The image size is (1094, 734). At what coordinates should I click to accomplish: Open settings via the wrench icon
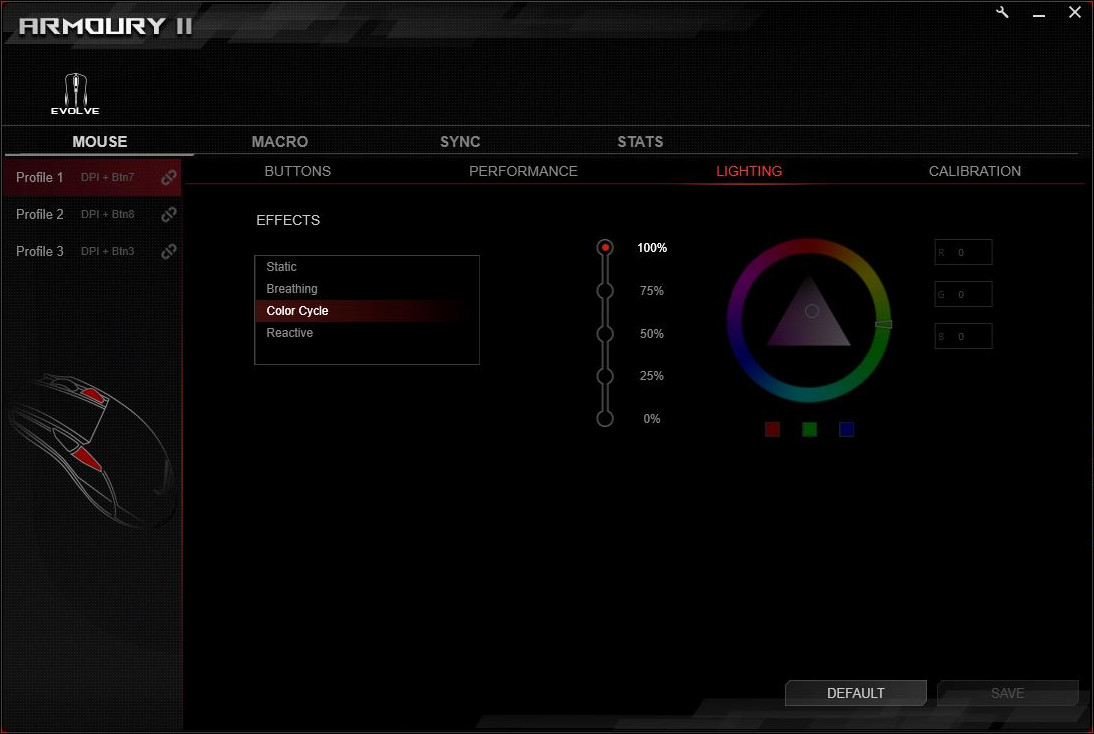point(1003,13)
